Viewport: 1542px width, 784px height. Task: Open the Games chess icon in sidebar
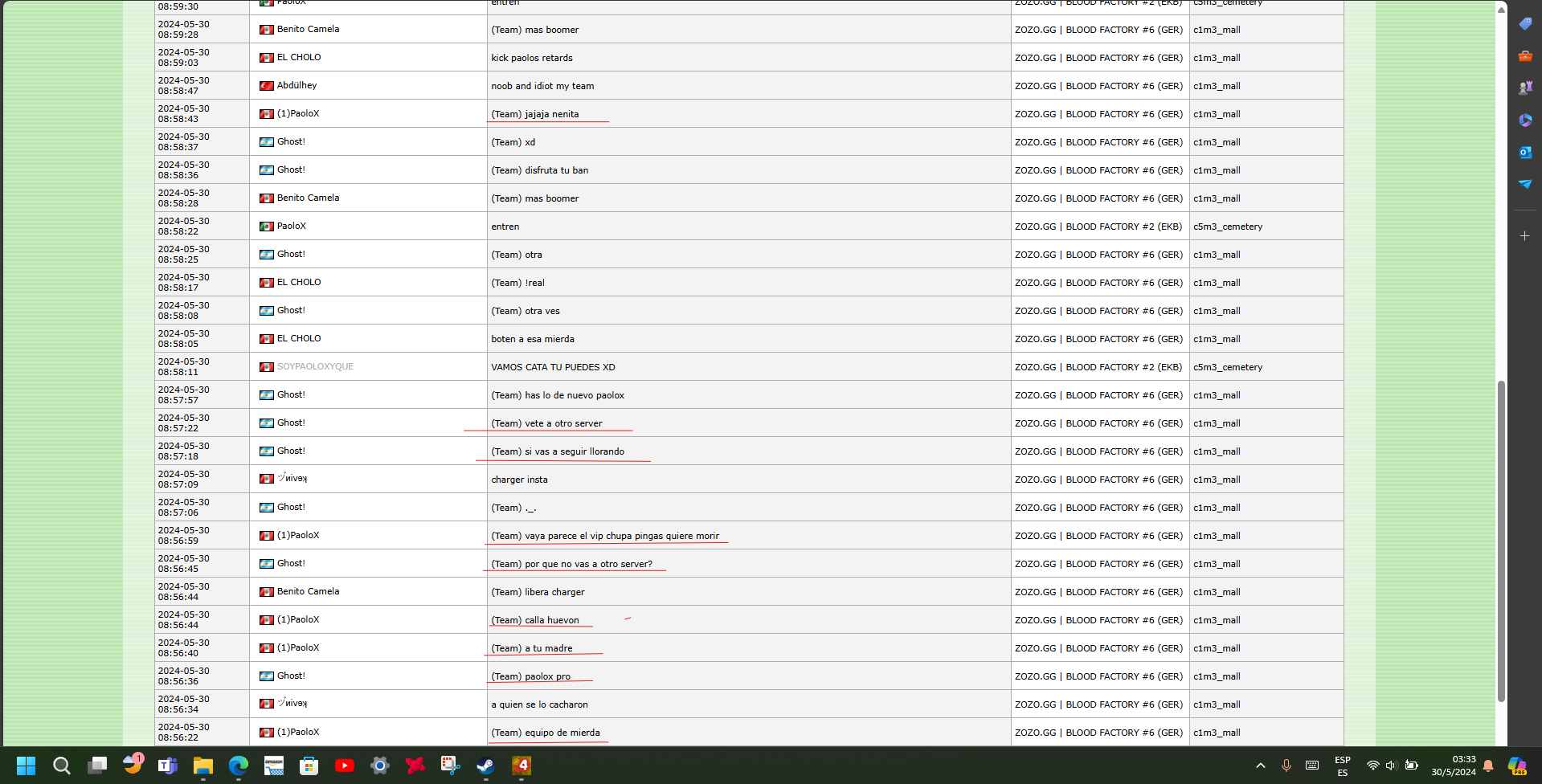[x=1524, y=88]
